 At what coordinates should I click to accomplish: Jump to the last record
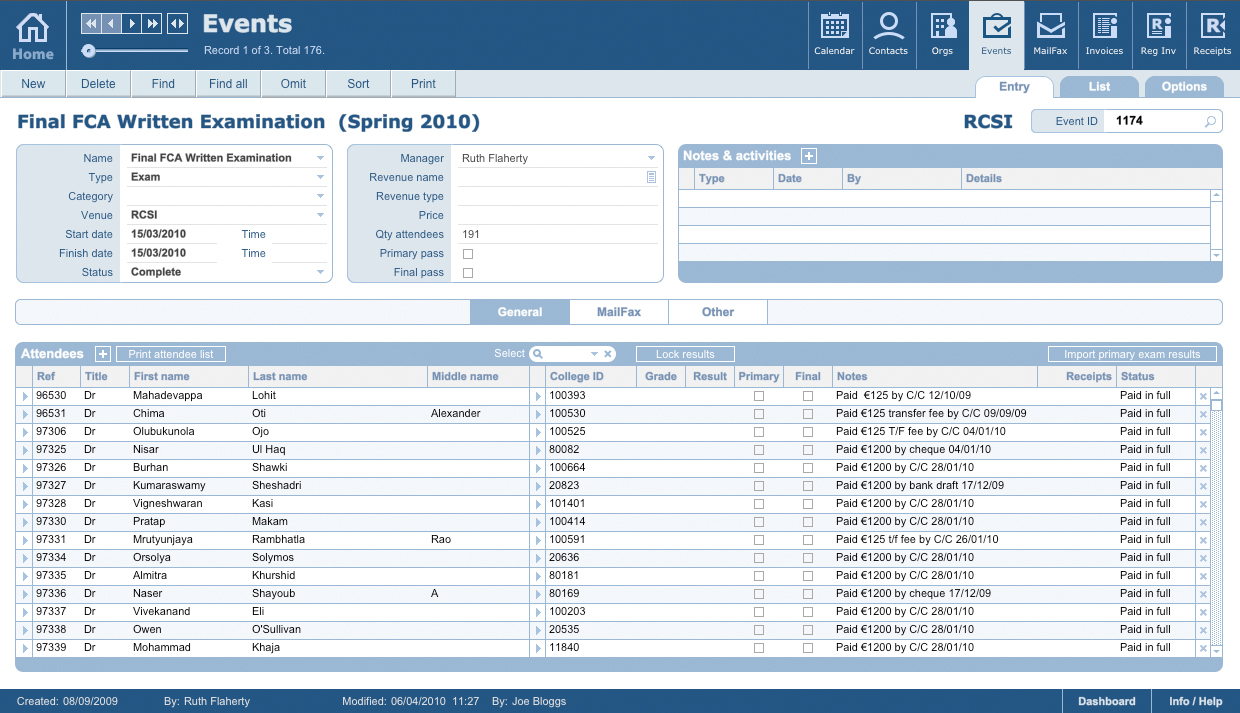pyautogui.click(x=152, y=23)
